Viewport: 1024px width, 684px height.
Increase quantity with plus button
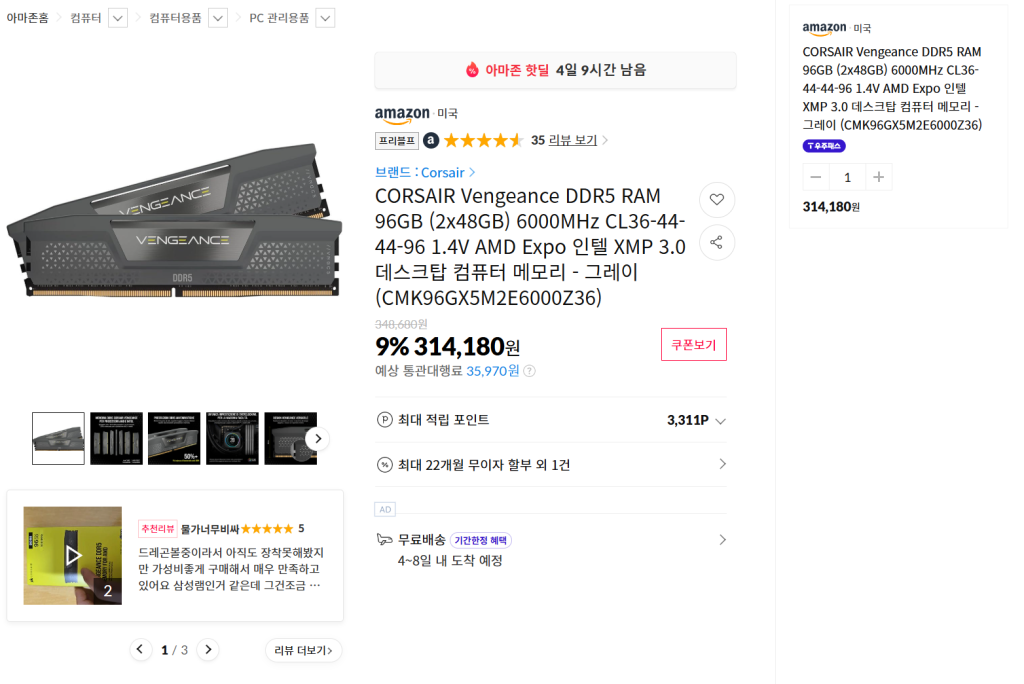pyautogui.click(x=878, y=177)
